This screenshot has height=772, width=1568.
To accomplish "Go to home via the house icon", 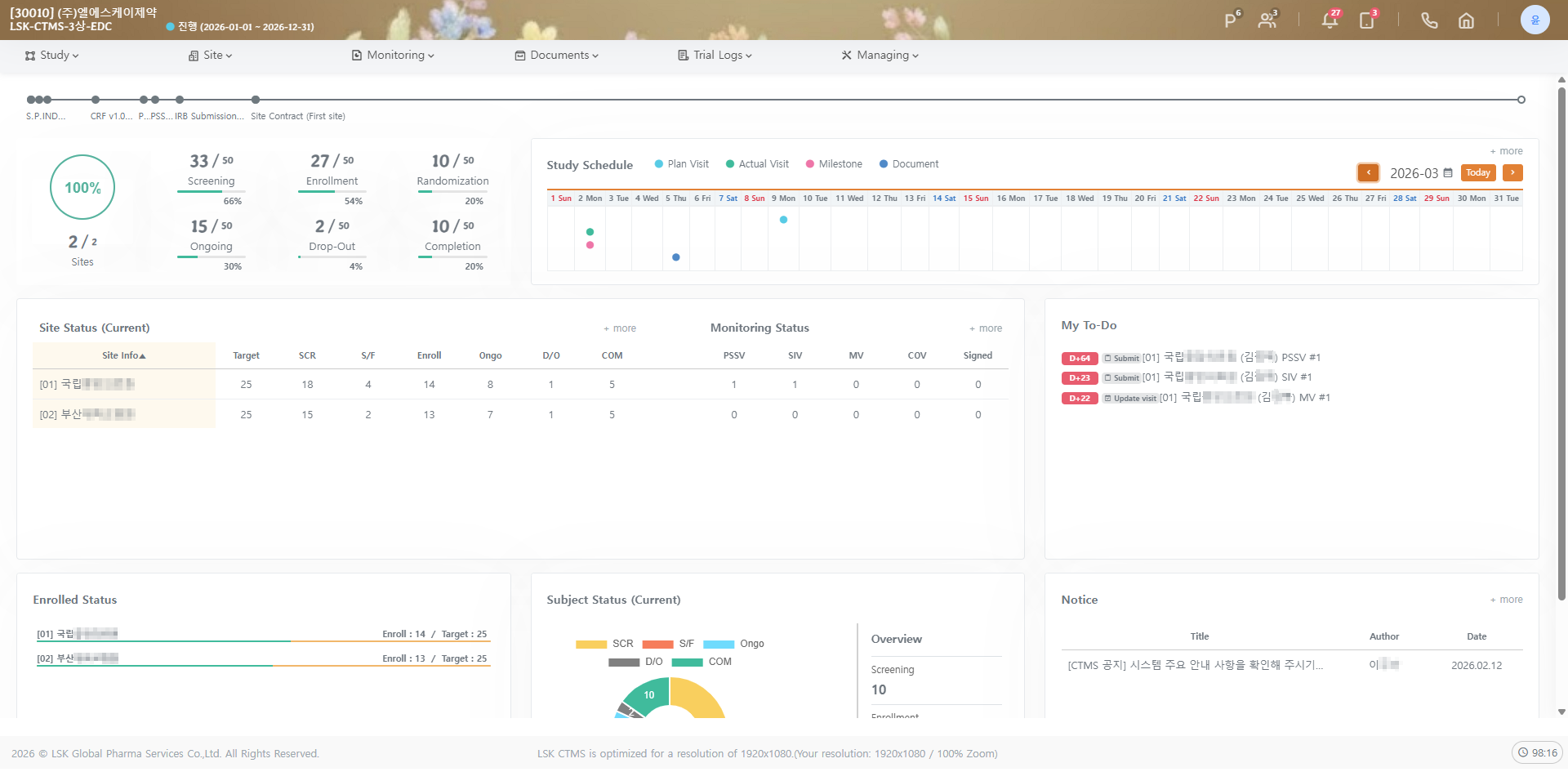I will click(x=1466, y=20).
